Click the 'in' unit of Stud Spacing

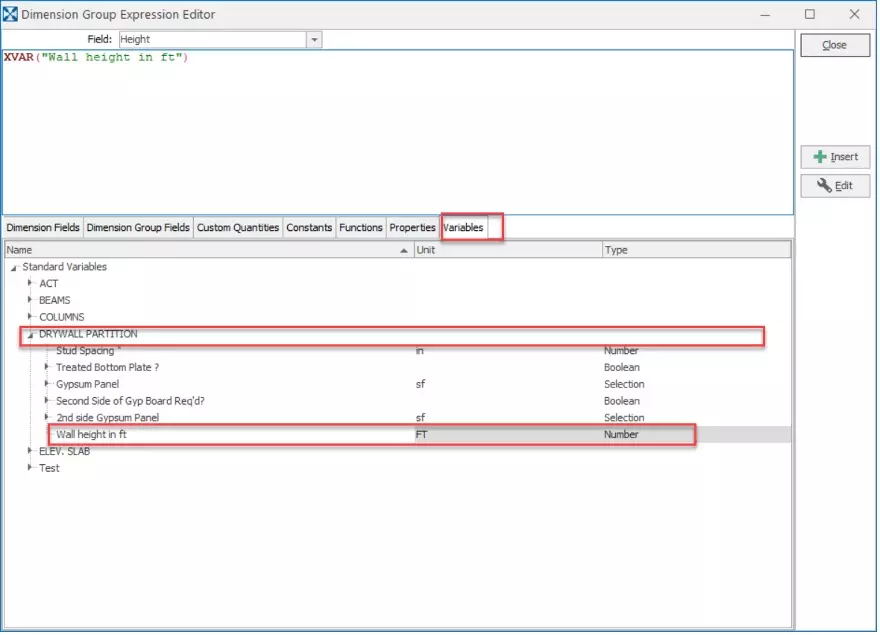coord(419,351)
